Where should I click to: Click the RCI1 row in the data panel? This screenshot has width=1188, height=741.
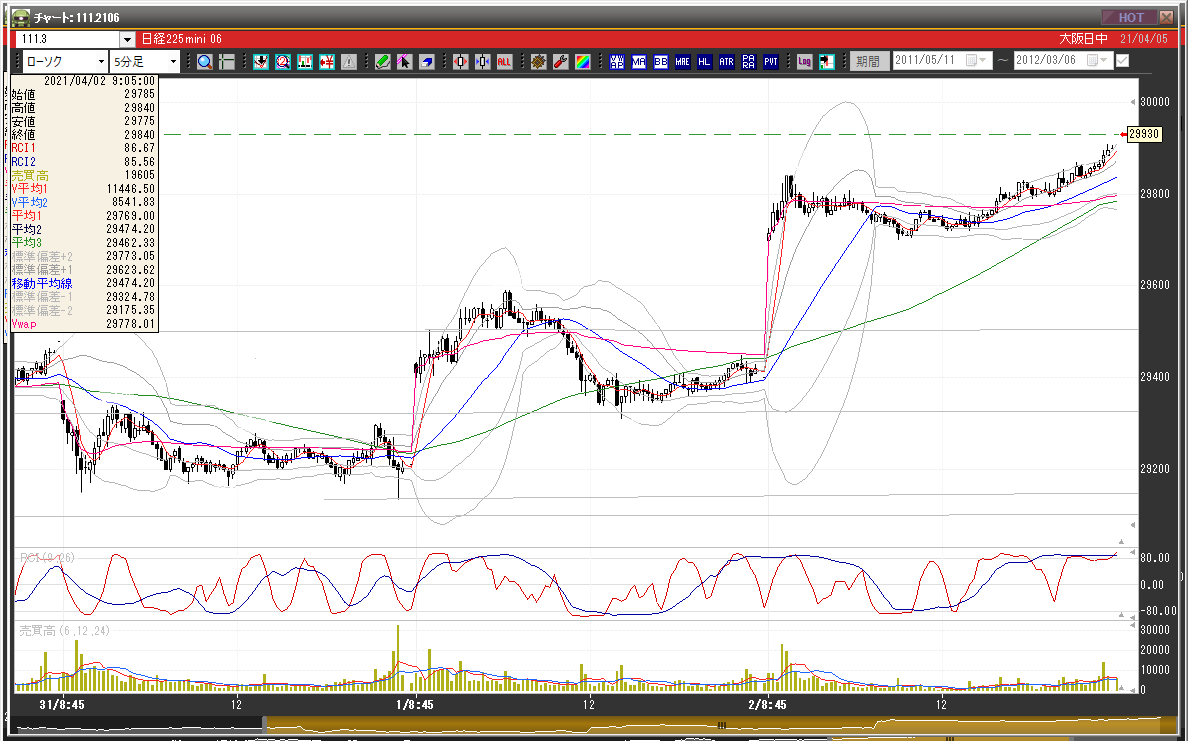pos(83,149)
